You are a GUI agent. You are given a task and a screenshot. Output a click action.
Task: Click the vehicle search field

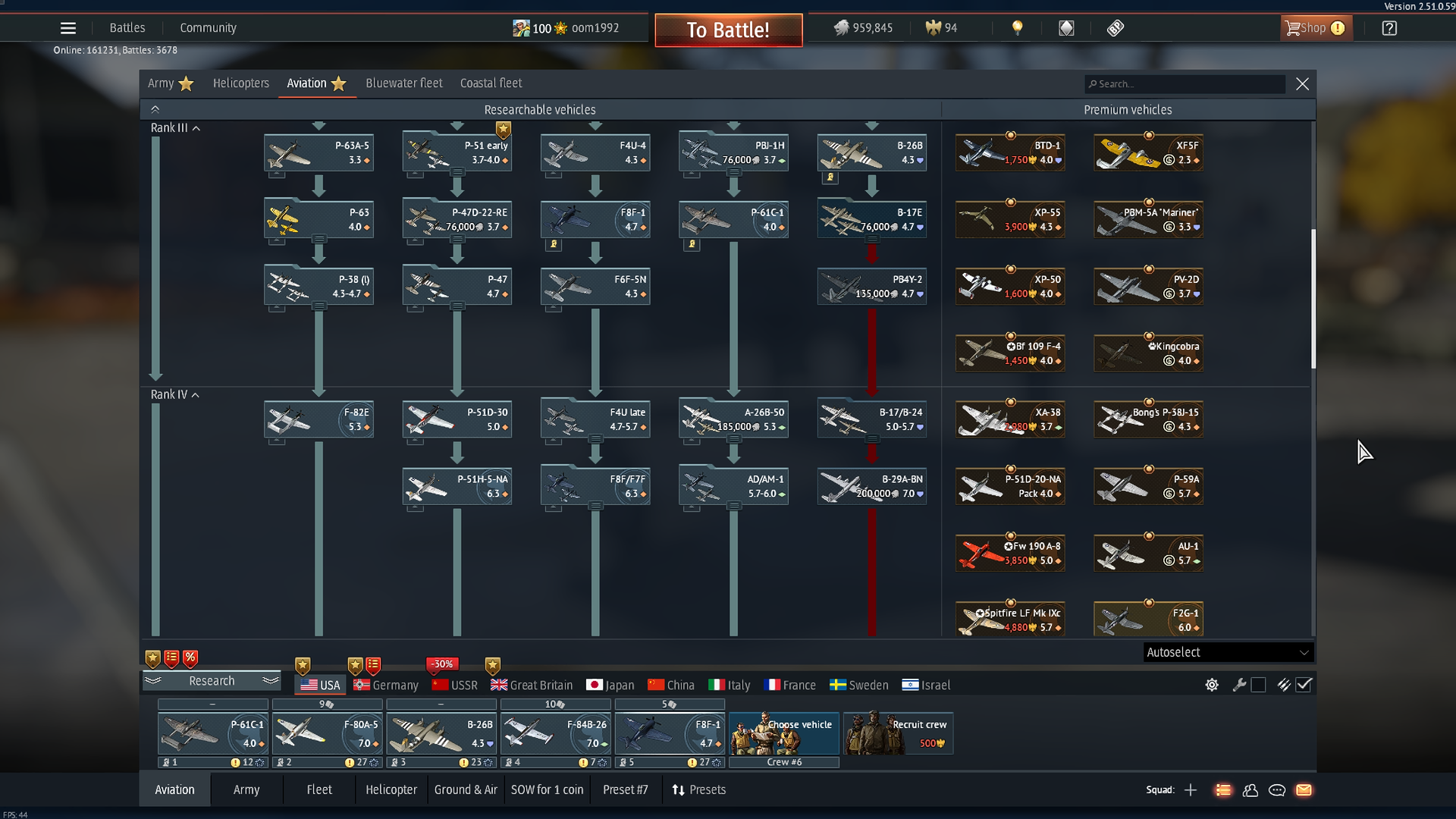pyautogui.click(x=1187, y=84)
